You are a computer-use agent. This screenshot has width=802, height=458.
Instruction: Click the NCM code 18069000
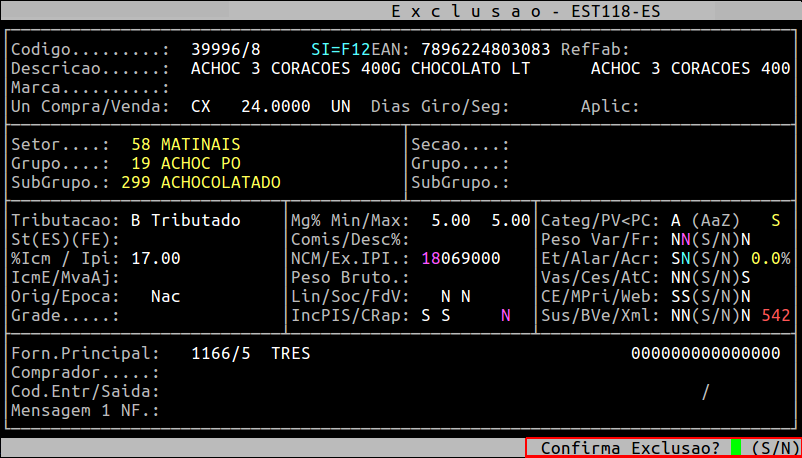click(461, 258)
